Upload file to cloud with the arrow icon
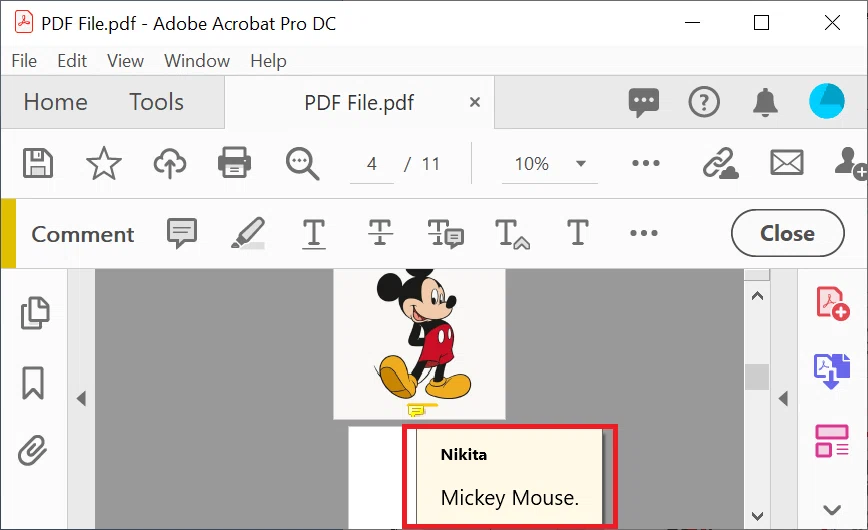 pos(169,163)
